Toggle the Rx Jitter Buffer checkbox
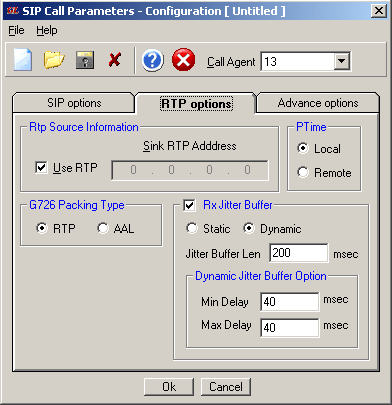 point(189,205)
